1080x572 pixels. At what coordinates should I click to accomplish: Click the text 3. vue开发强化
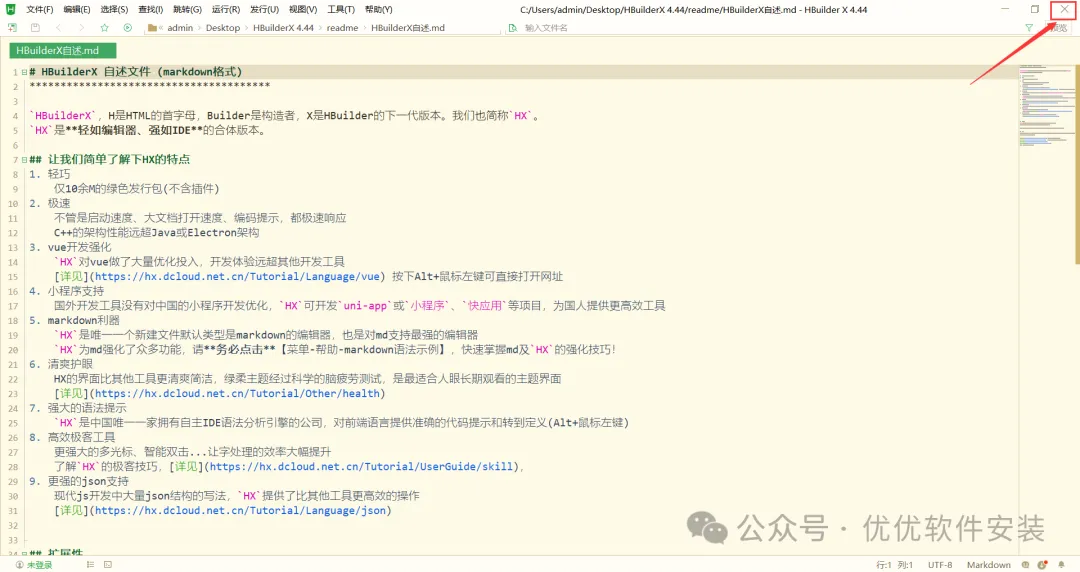[x=70, y=247]
